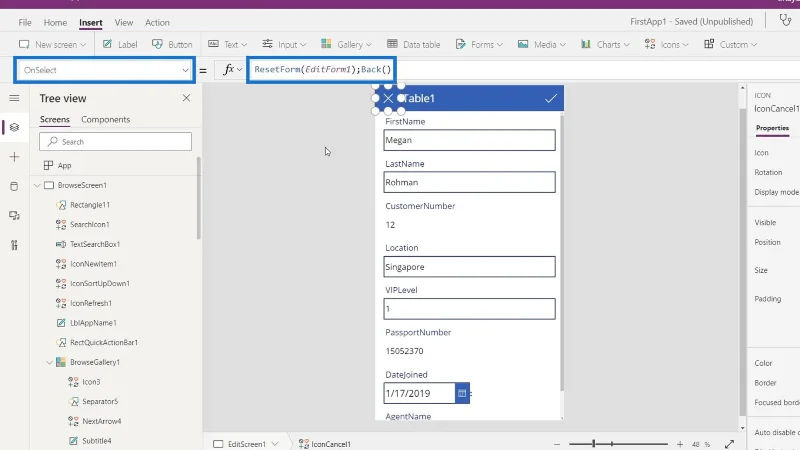Click the fx formula button

(232, 70)
